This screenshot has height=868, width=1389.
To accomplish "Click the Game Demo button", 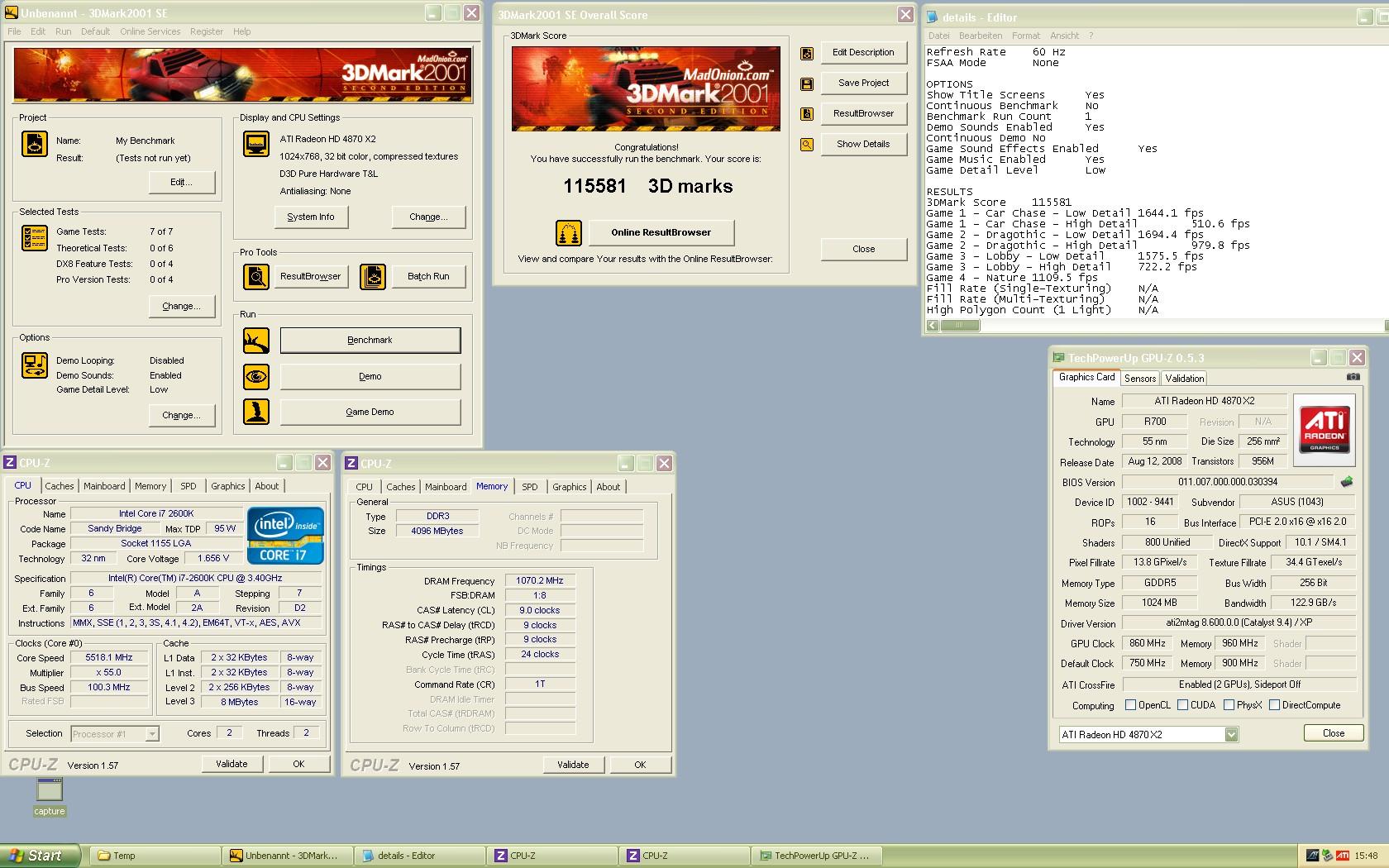I will 370,412.
